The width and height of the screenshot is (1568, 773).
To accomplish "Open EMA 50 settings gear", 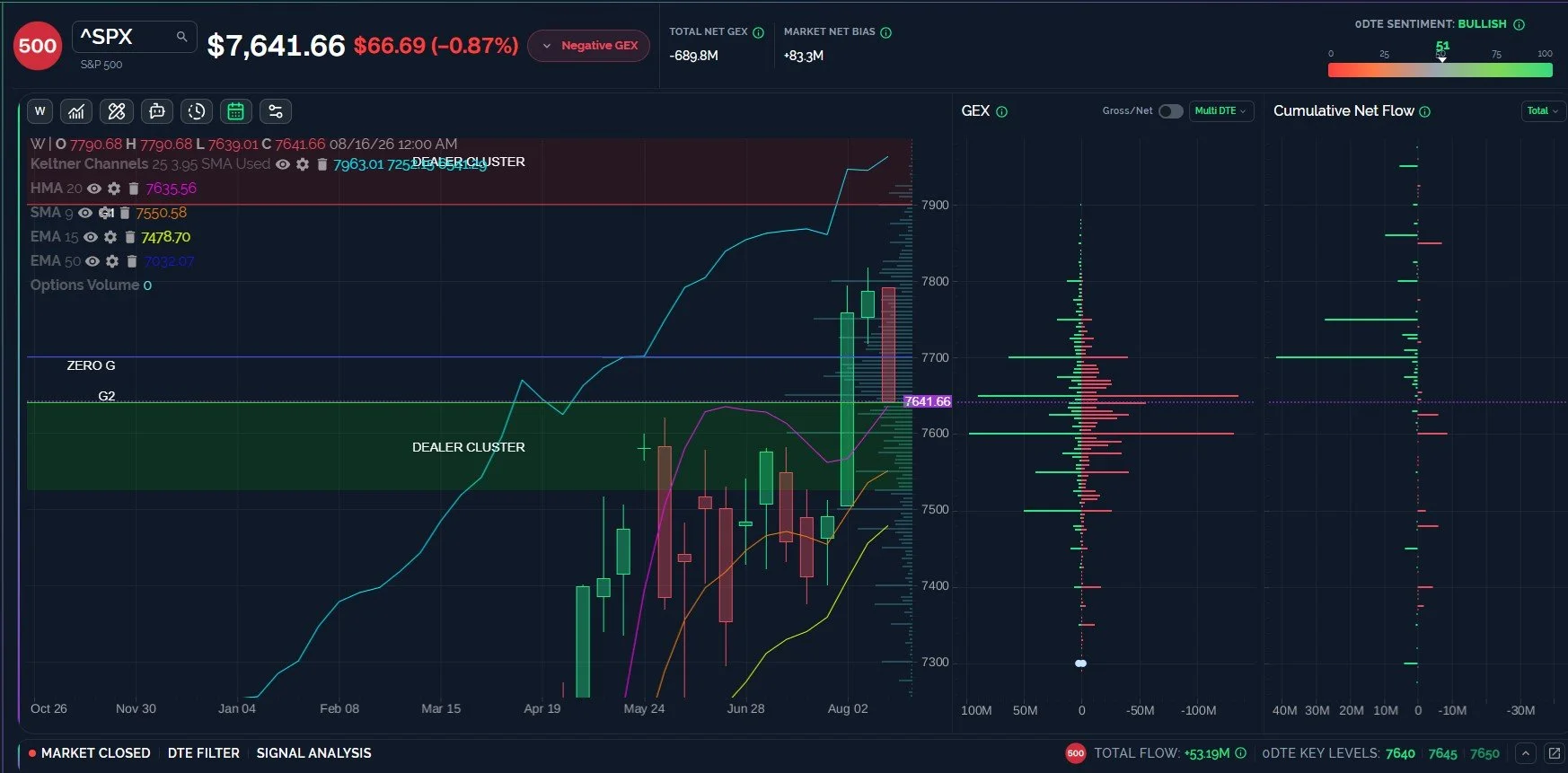I will point(112,261).
